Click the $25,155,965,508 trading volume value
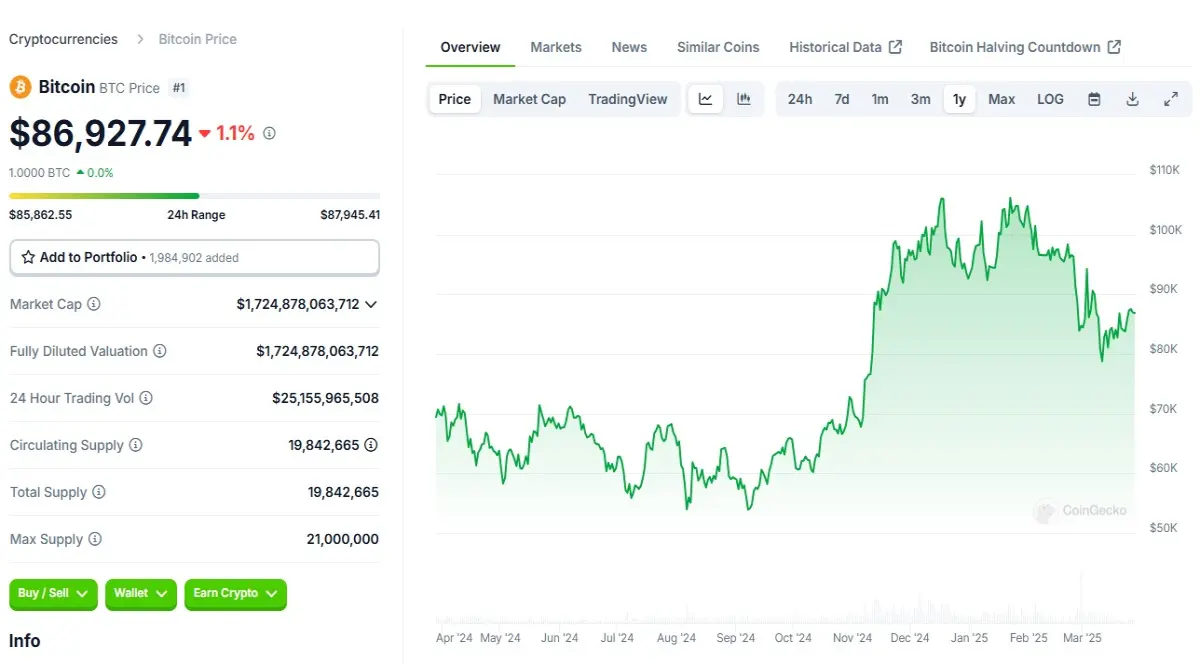This screenshot has height=664, width=1200. pyautogui.click(x=325, y=398)
